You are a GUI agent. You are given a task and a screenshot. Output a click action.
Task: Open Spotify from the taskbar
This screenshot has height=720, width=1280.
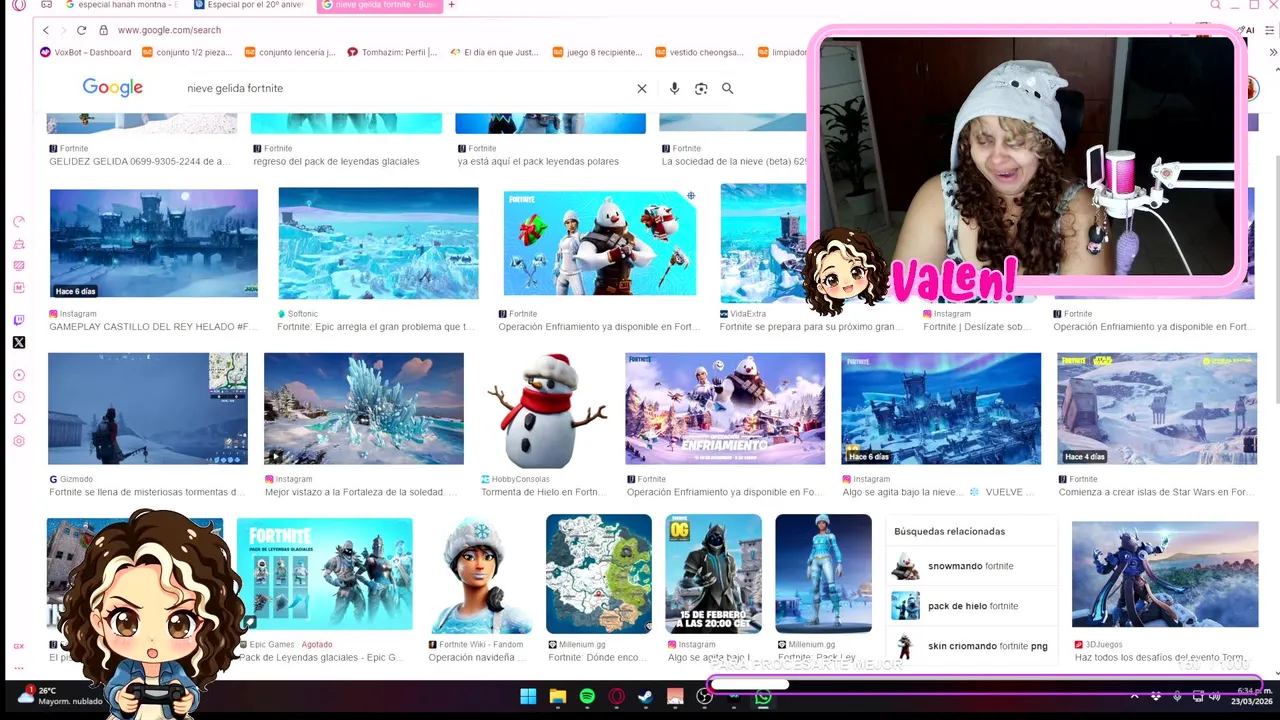[587, 697]
